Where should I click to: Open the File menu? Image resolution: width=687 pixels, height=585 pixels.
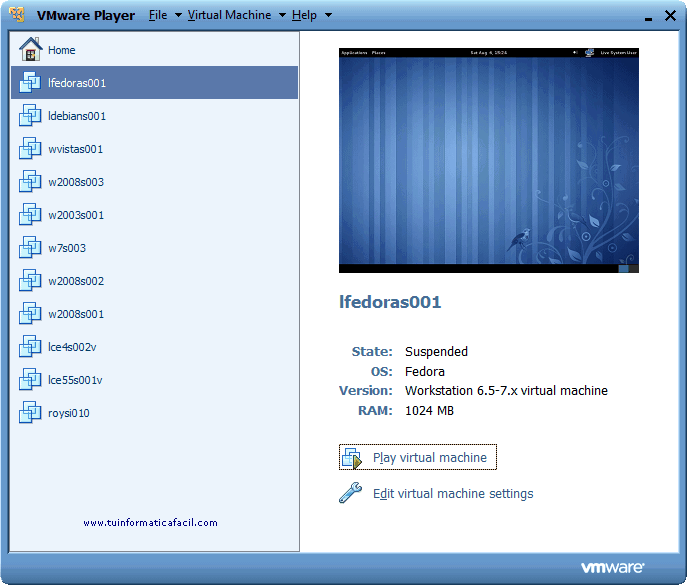tap(158, 15)
